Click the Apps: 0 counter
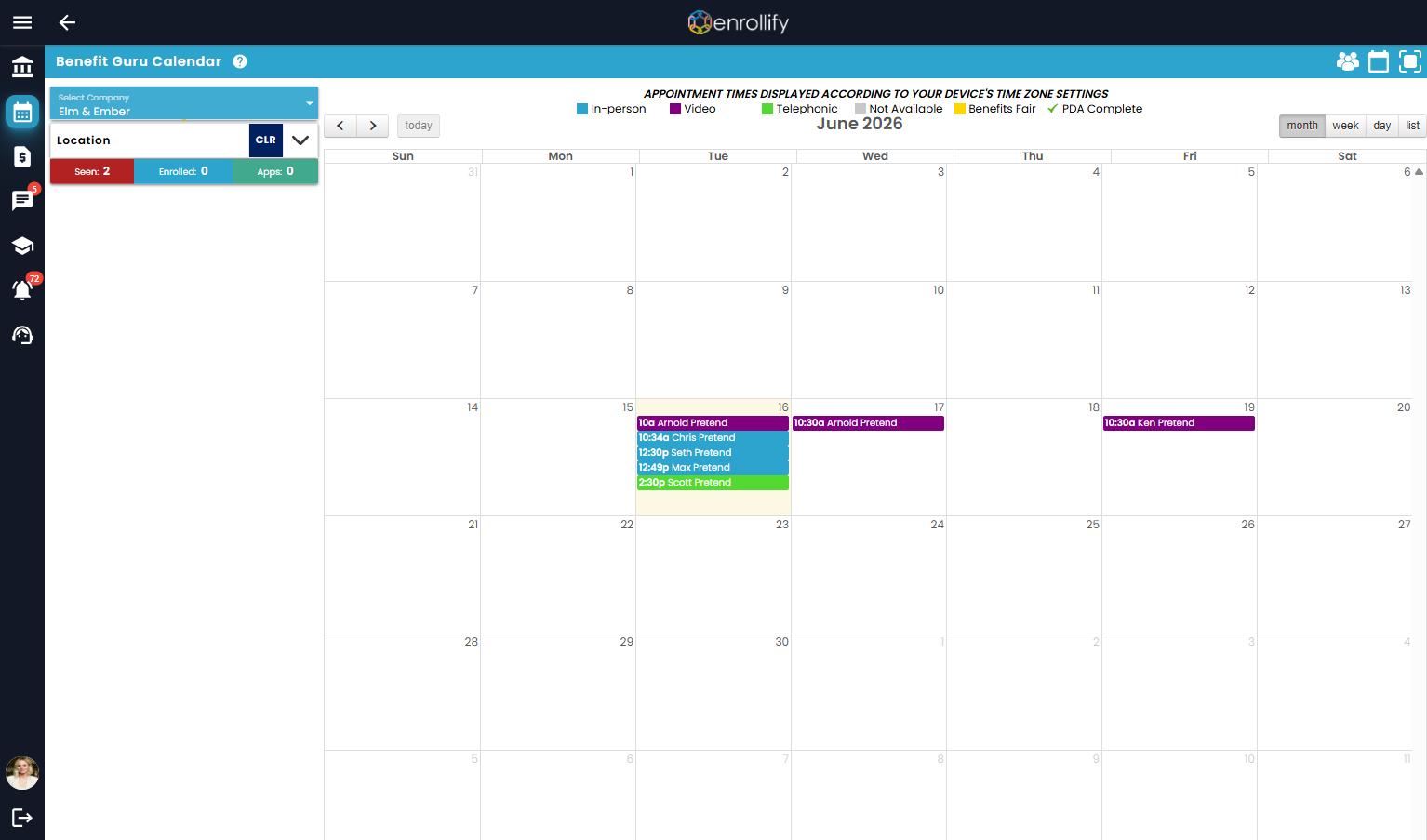Screen dimensions: 1427x840 [275, 171]
